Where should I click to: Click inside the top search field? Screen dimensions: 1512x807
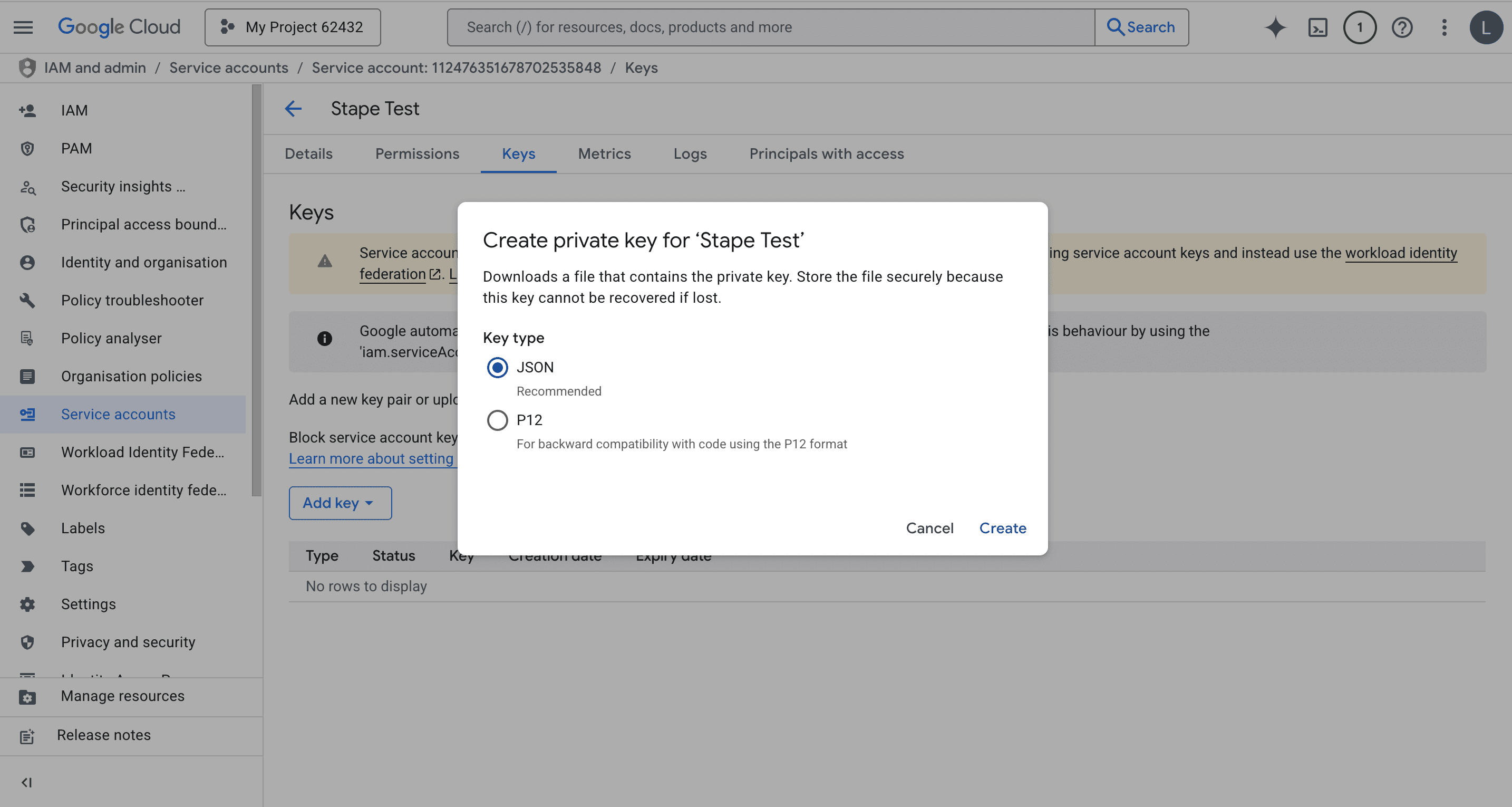coord(763,27)
